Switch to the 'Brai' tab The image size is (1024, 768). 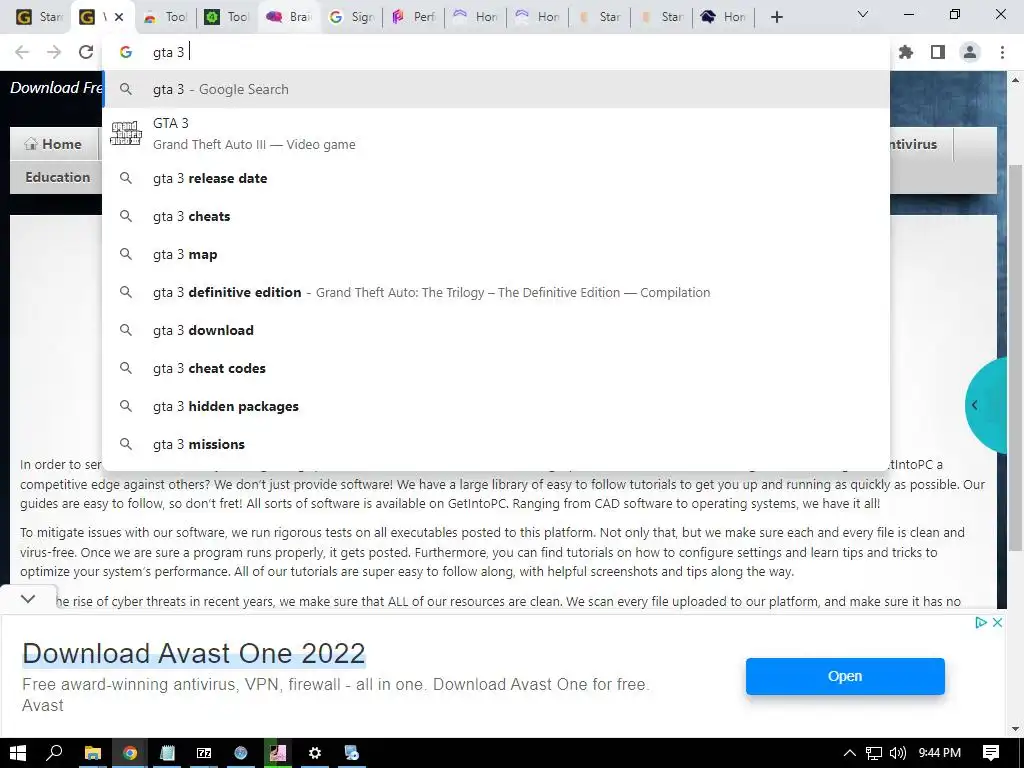(289, 17)
